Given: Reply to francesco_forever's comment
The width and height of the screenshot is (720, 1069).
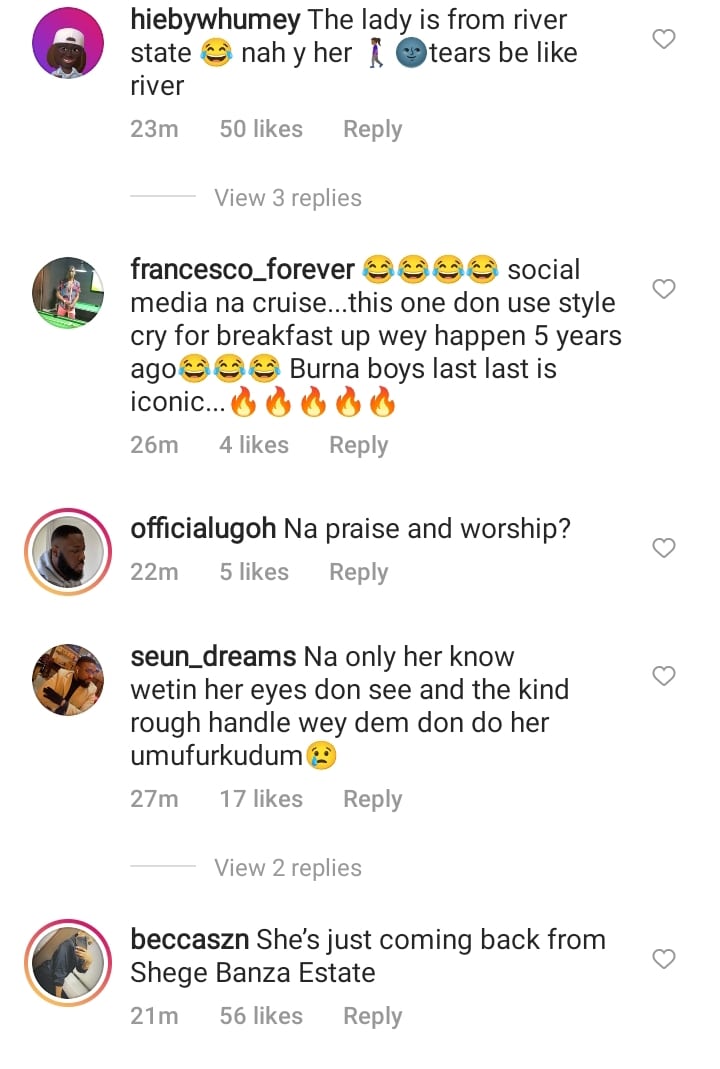Looking at the screenshot, I should (358, 445).
